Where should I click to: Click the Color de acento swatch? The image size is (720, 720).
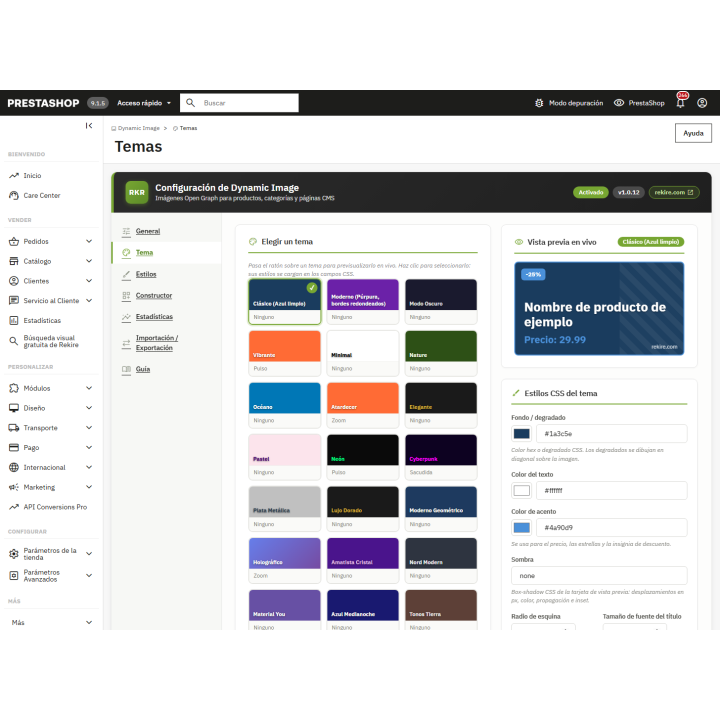tap(521, 528)
